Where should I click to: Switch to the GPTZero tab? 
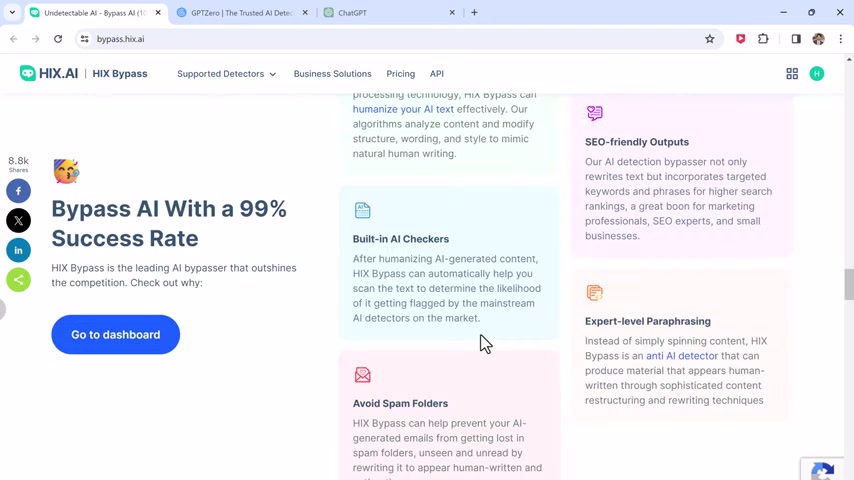click(x=242, y=13)
